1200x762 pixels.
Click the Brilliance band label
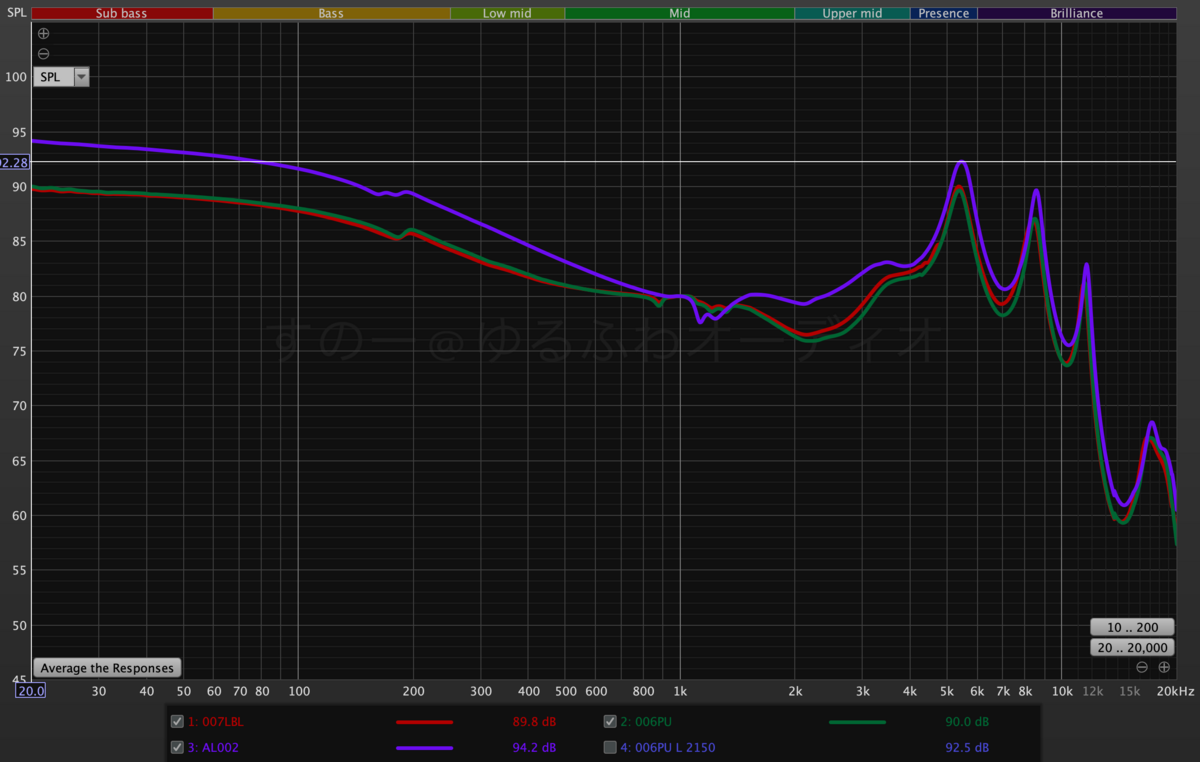tap(1077, 13)
